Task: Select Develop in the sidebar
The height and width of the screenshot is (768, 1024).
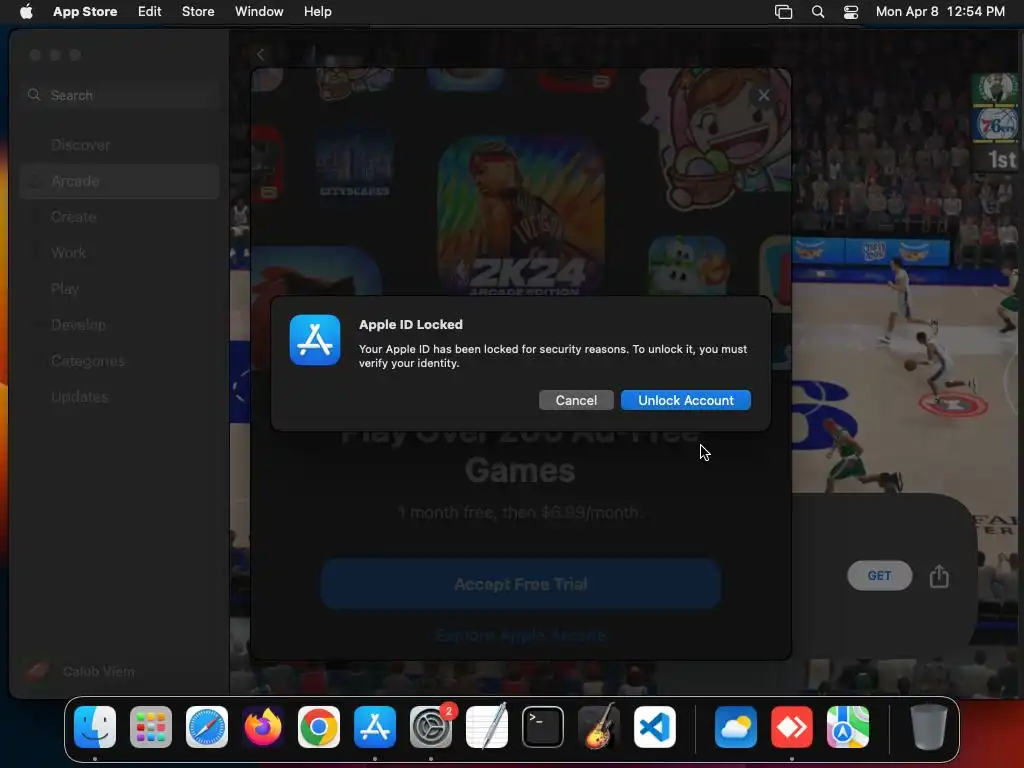Action: click(x=120, y=325)
